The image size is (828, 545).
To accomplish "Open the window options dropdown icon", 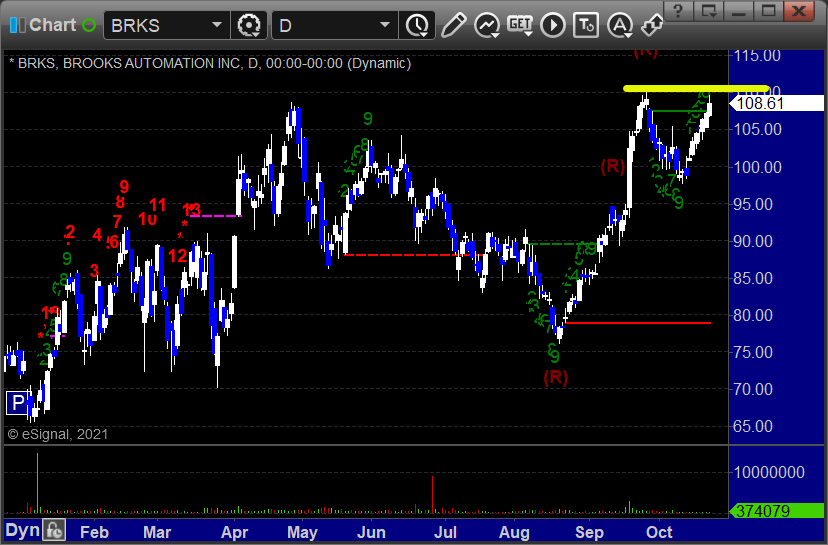I will click(x=708, y=11).
